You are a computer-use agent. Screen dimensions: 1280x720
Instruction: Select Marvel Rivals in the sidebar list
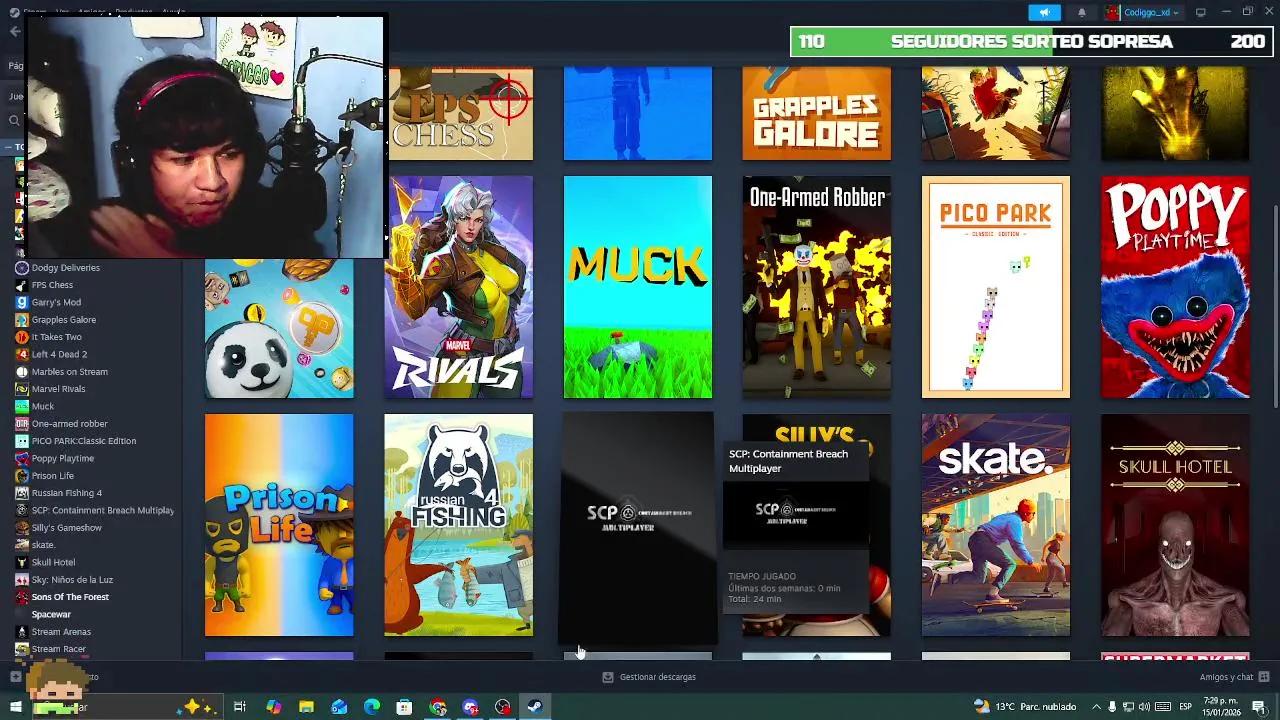point(58,389)
